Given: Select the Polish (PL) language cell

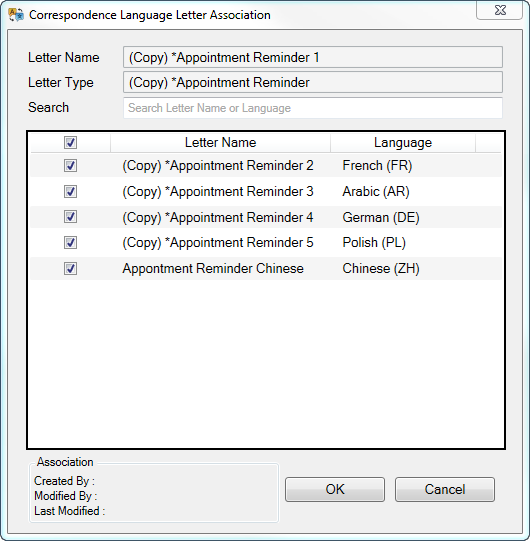Looking at the screenshot, I should [374, 243].
